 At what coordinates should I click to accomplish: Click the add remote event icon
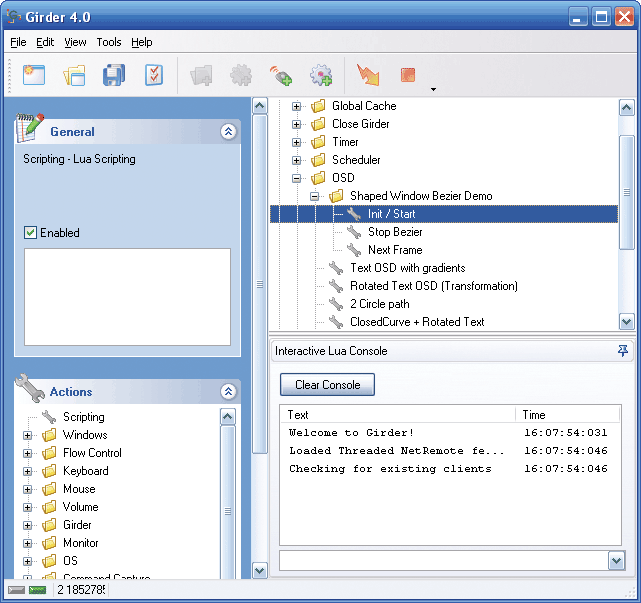pyautogui.click(x=281, y=76)
